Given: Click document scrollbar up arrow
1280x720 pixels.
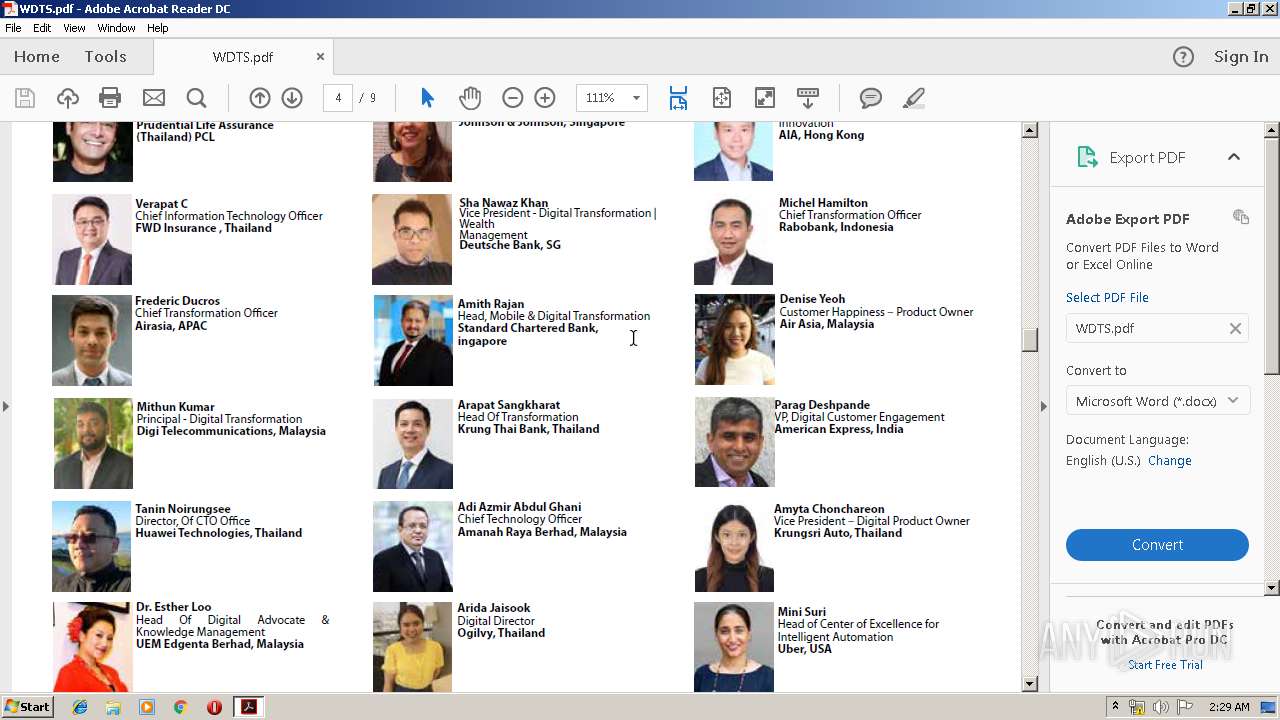Looking at the screenshot, I should pos(1030,131).
